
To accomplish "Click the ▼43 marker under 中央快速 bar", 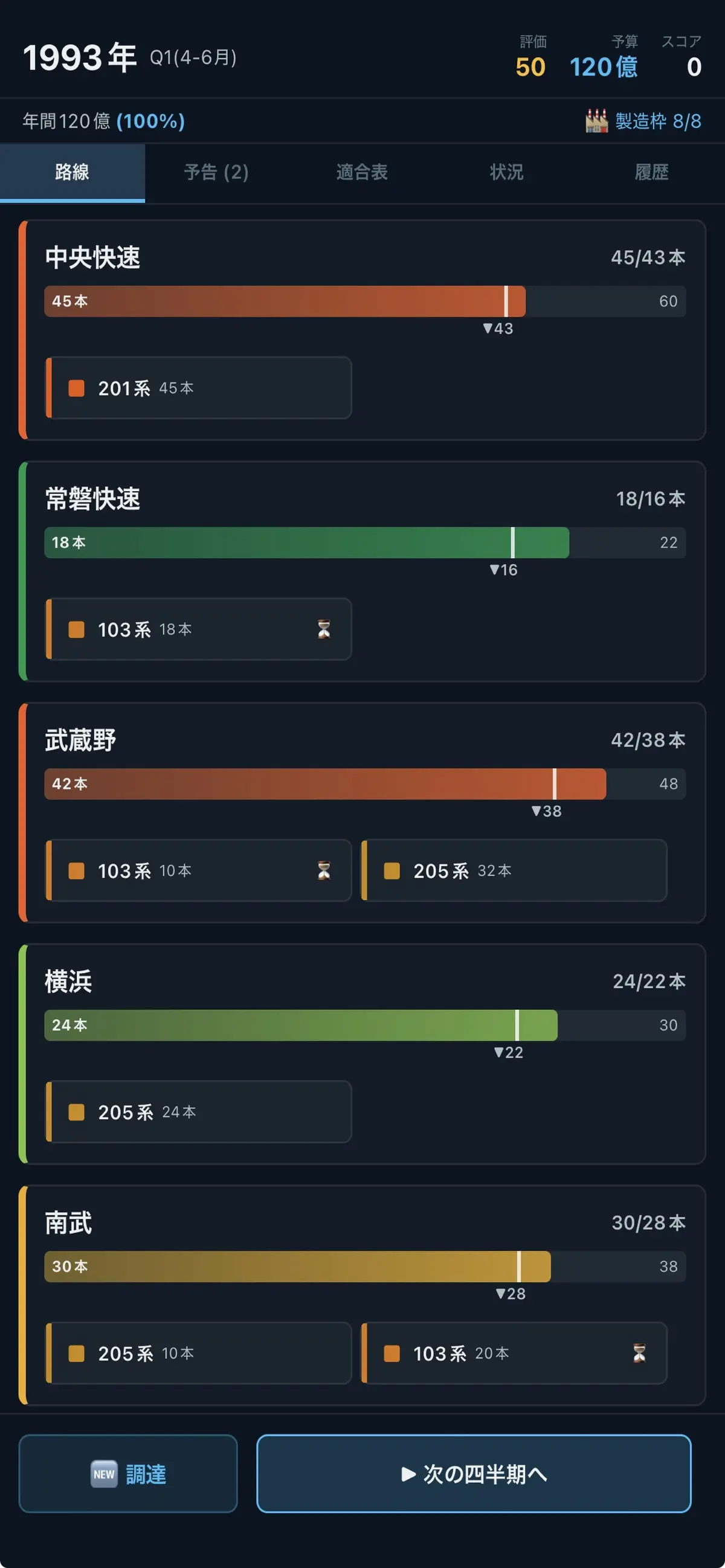I will point(498,329).
